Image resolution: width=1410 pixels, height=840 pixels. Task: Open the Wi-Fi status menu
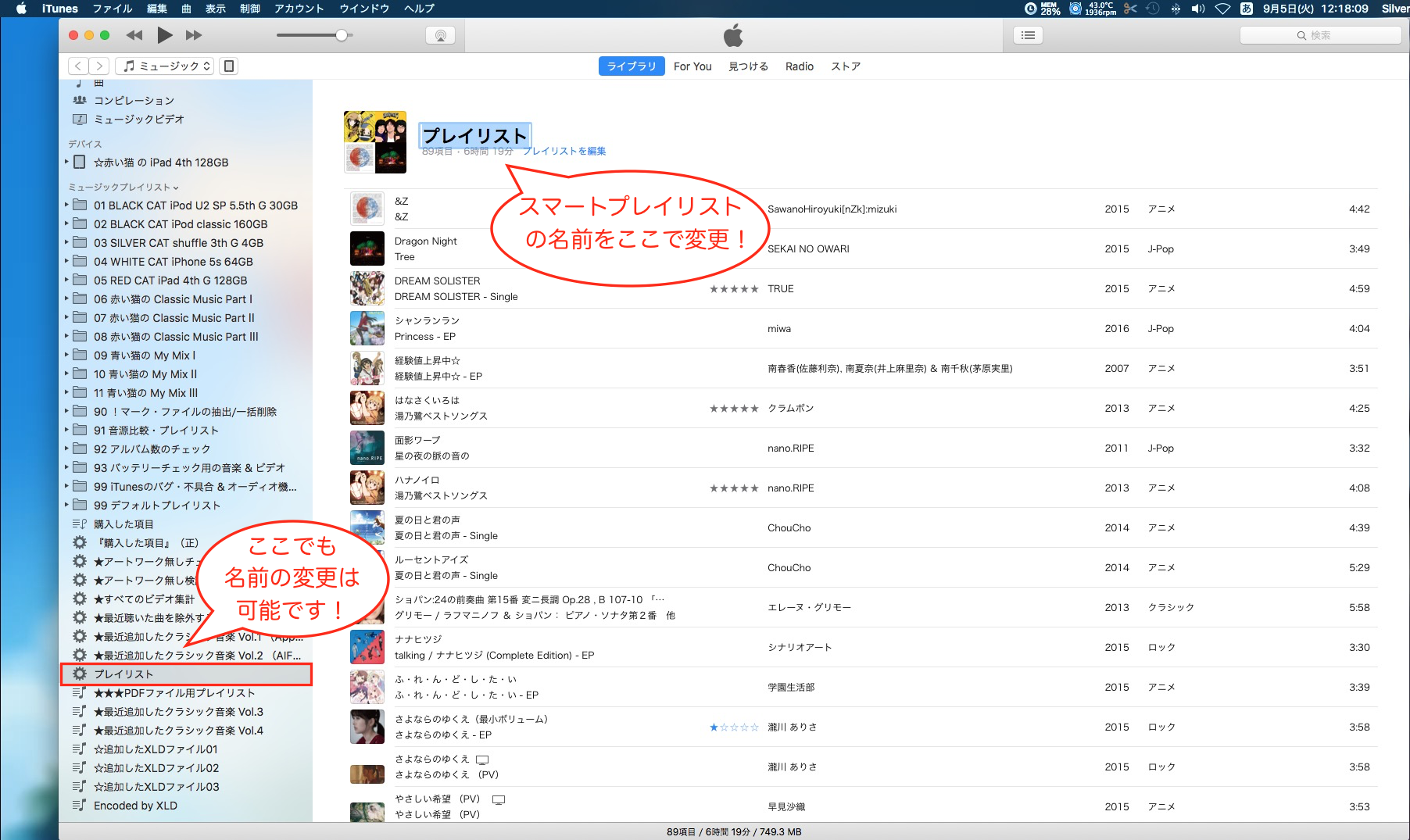(x=1223, y=9)
